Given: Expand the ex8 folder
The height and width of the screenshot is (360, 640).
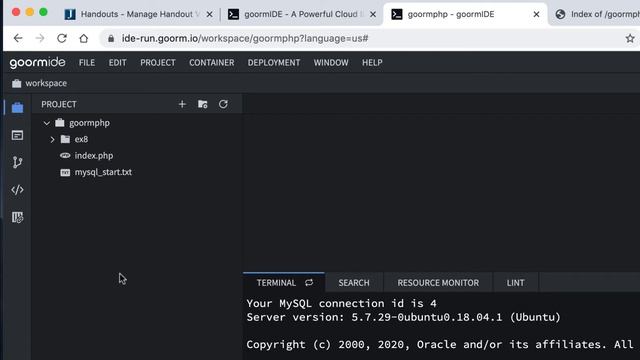Looking at the screenshot, I should click(52, 140).
